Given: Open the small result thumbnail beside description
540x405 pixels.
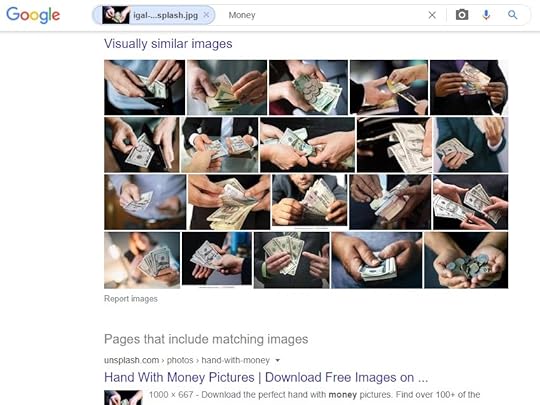Looking at the screenshot, I should pyautogui.click(x=123, y=397).
